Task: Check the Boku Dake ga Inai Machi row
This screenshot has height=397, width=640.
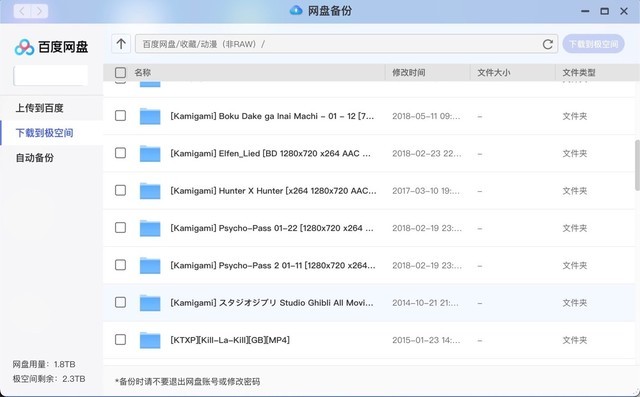Action: click(120, 115)
